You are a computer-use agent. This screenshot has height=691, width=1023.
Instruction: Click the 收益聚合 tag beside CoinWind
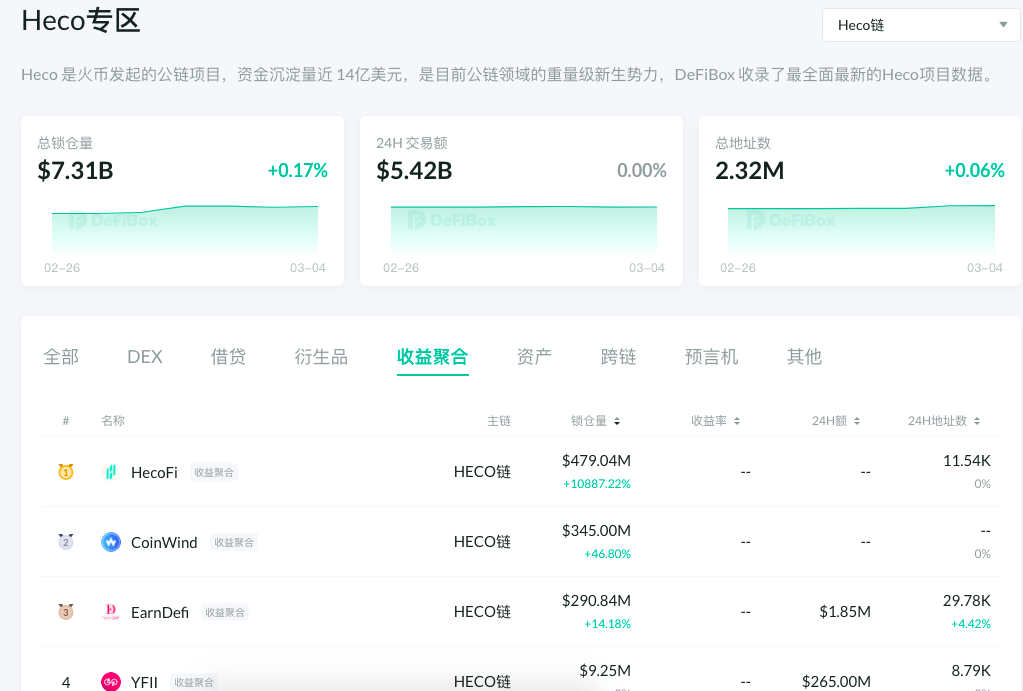234,542
